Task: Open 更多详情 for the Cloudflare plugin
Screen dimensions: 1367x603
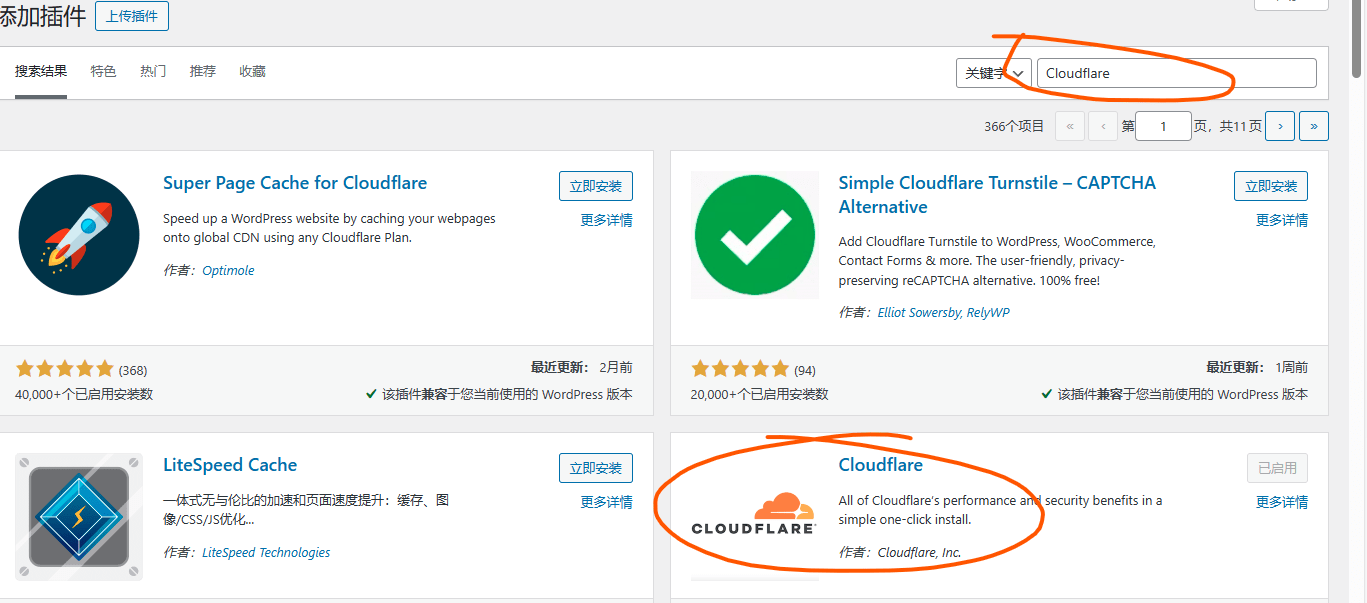Action: pos(1282,502)
